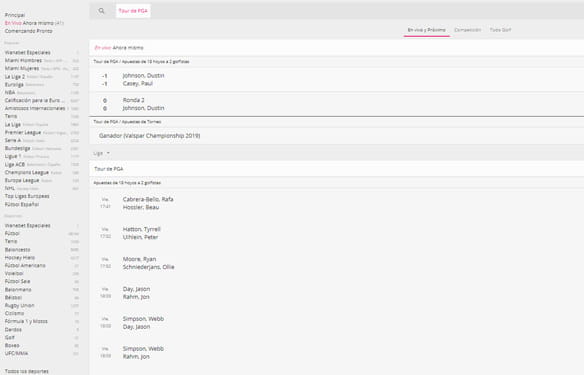Click En vivo Ahora mismo section header

(x=337, y=48)
